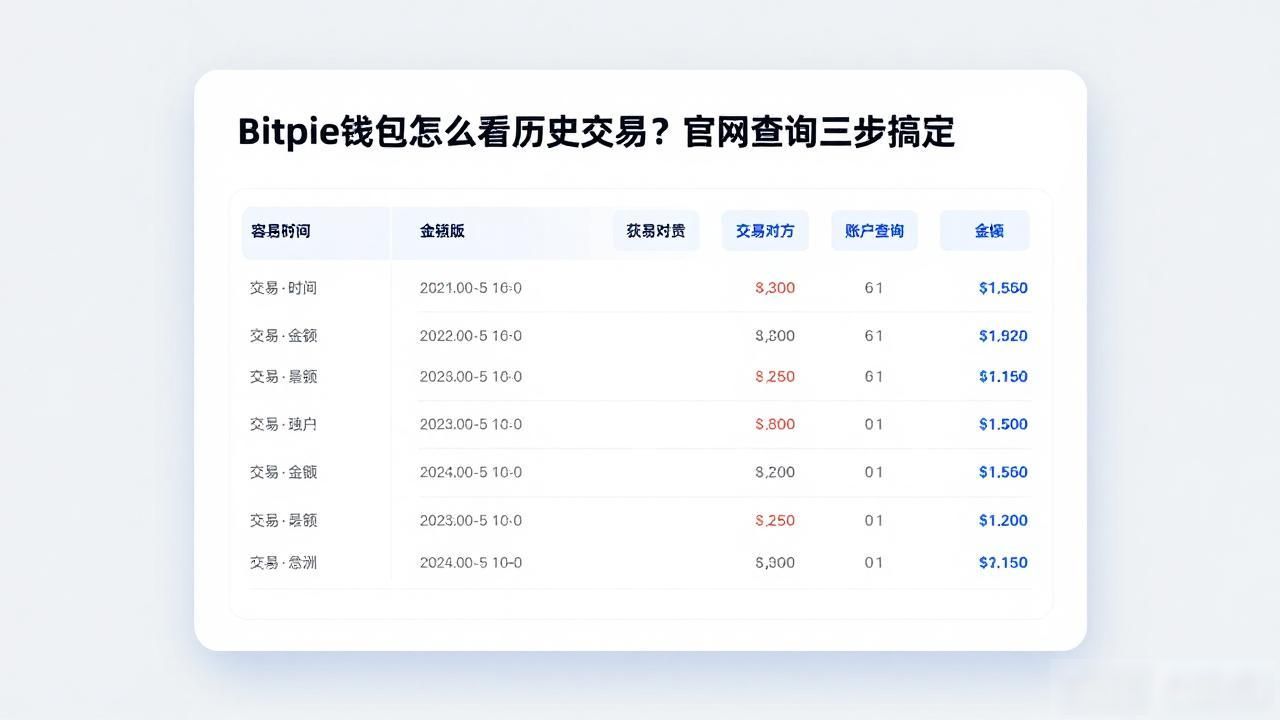Click the date in the $1,200 row
The image size is (1280, 720).
pos(470,520)
